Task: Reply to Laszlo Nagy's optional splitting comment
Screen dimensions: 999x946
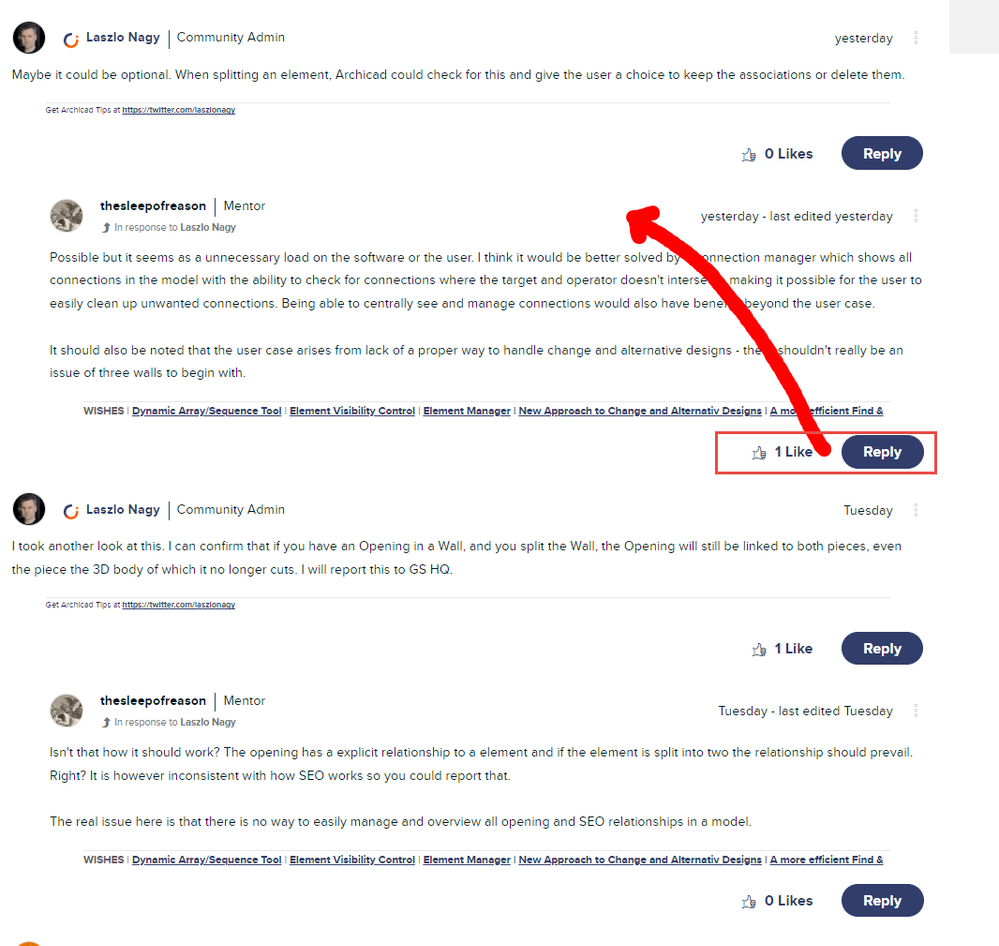Action: pyautogui.click(x=882, y=154)
